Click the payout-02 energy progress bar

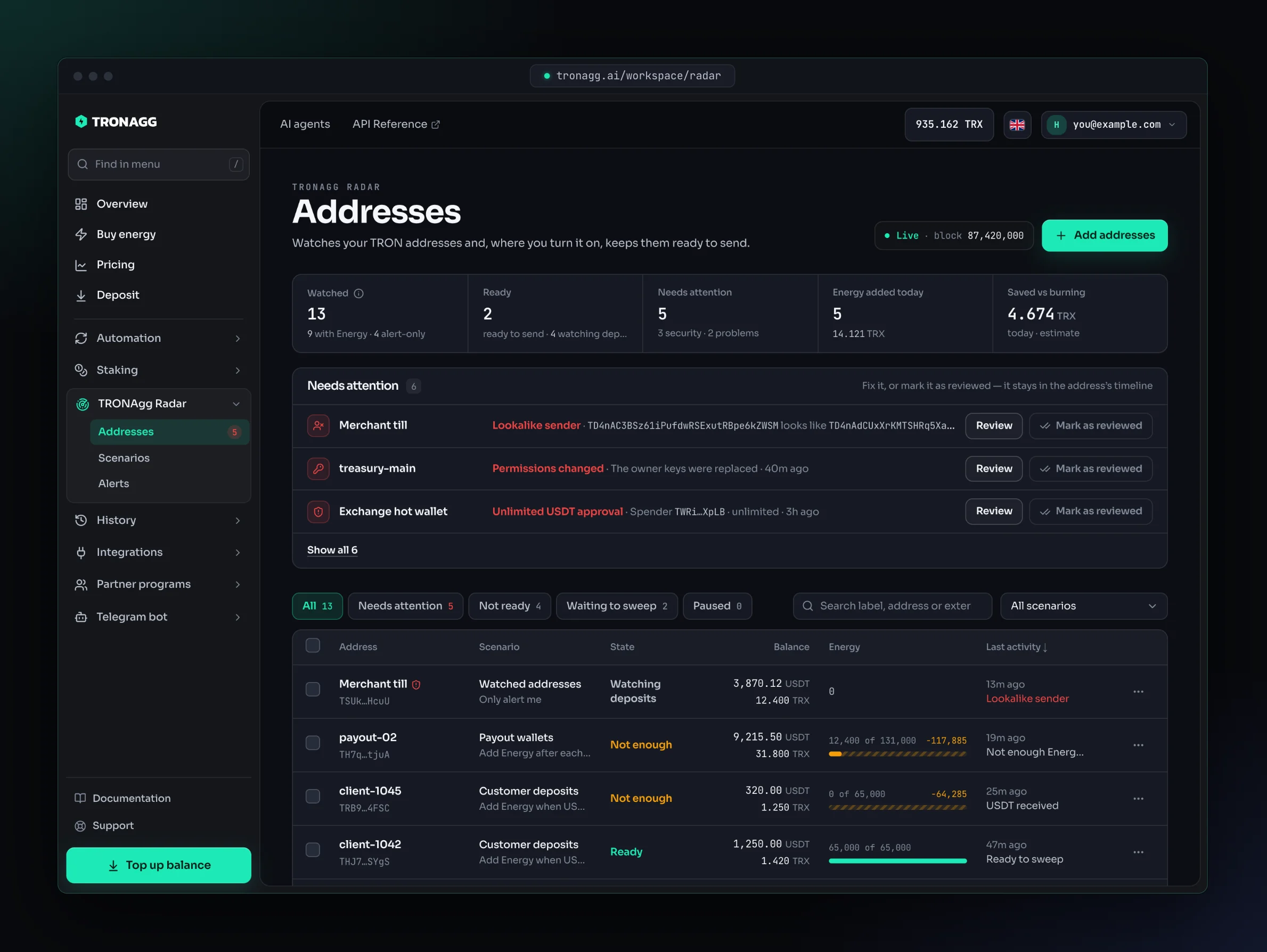pyautogui.click(x=897, y=754)
